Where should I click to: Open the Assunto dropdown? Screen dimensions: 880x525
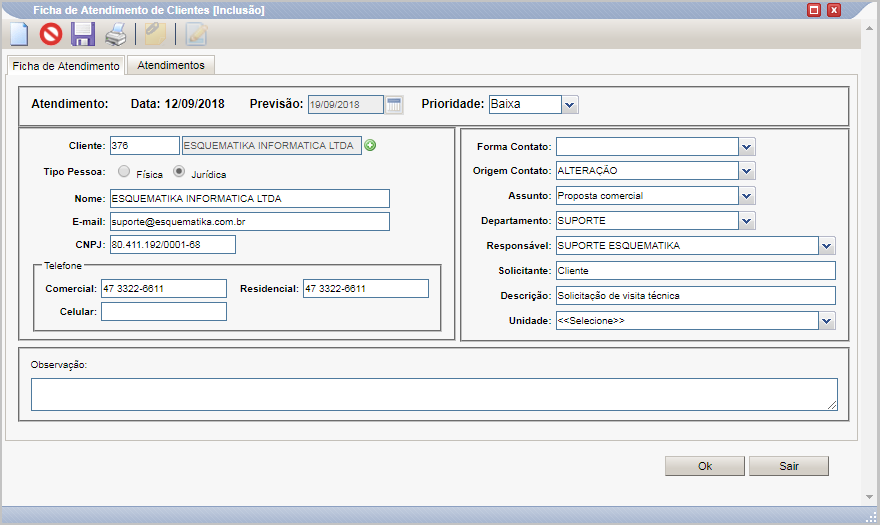pyautogui.click(x=746, y=196)
